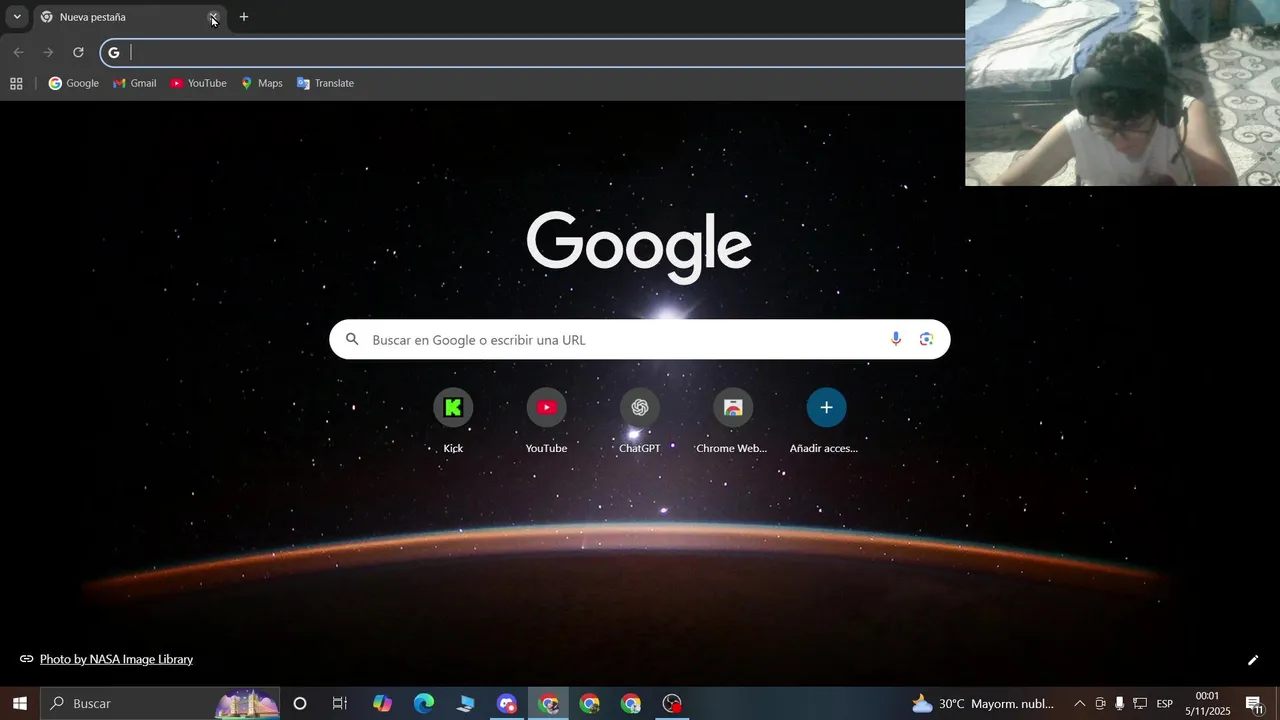The image size is (1280, 720).
Task: Open Google Lens image search icon
Action: [x=927, y=340]
